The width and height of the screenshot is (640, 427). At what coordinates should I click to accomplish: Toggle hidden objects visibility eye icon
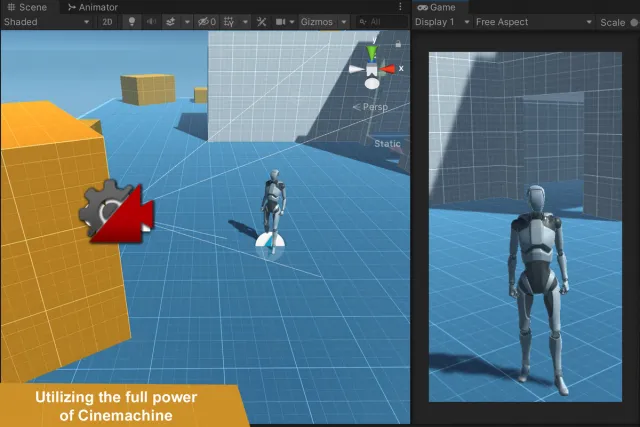[x=207, y=22]
